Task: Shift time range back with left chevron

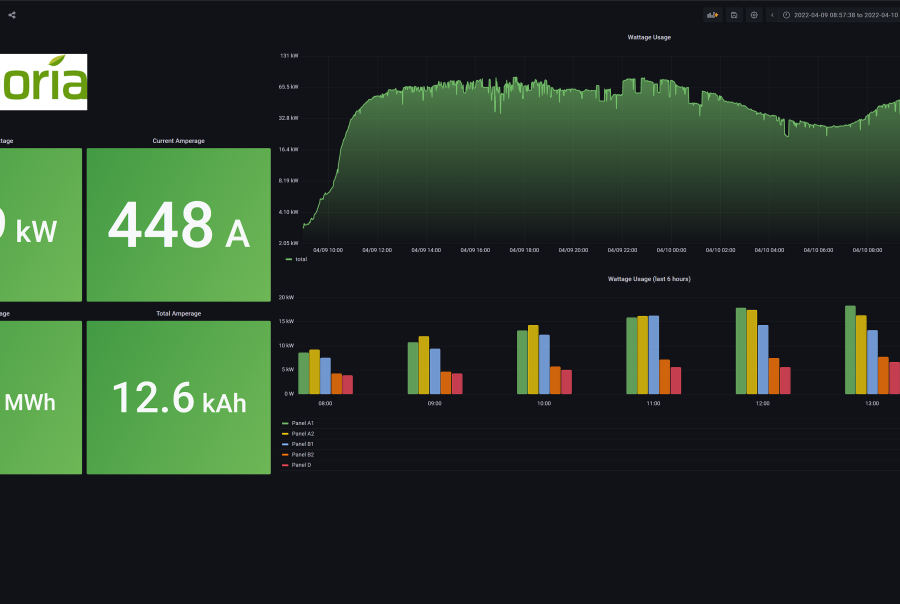Action: pos(772,15)
